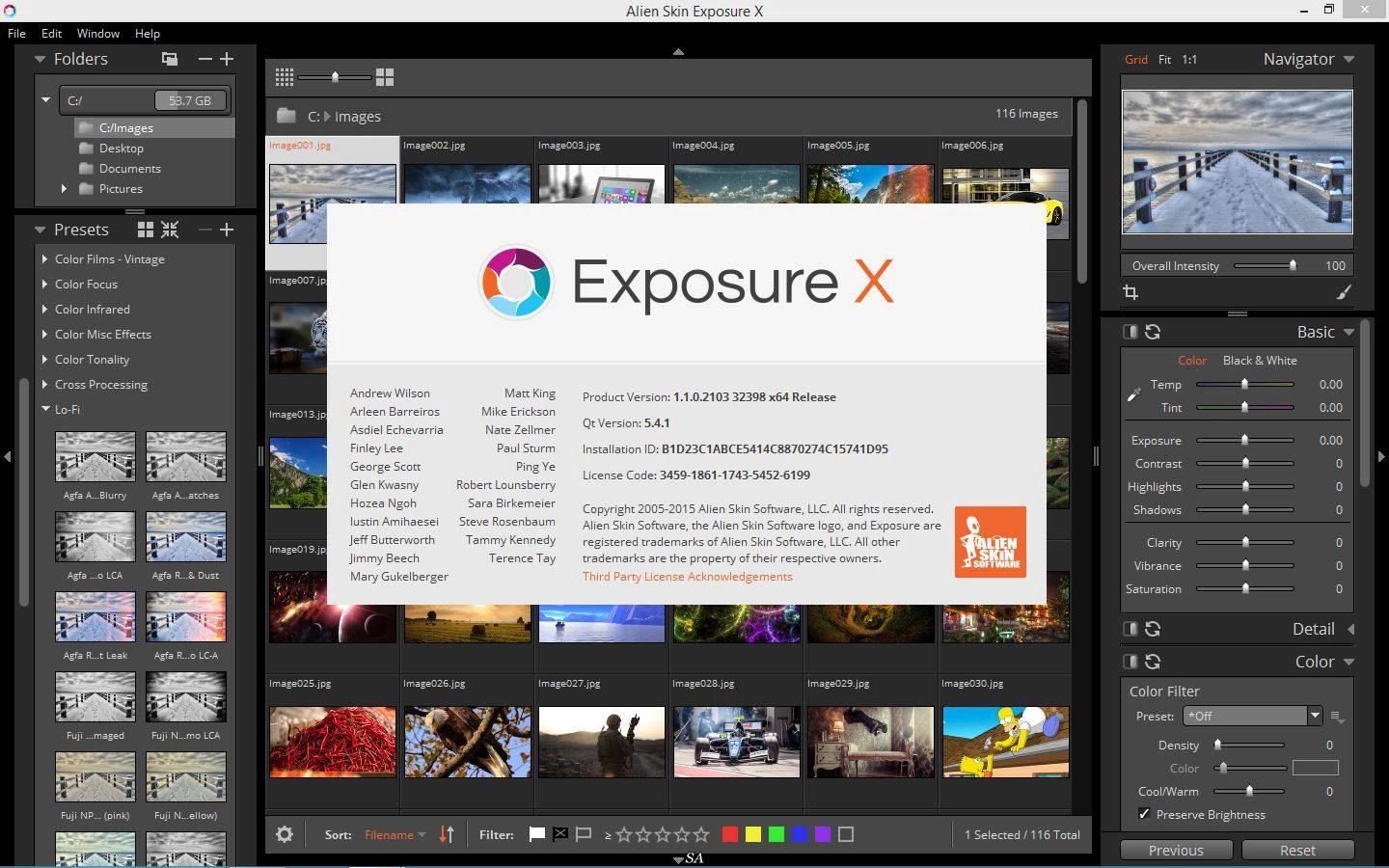
Task: Collapse the Lo-Fi preset group
Action: pyautogui.click(x=45, y=410)
